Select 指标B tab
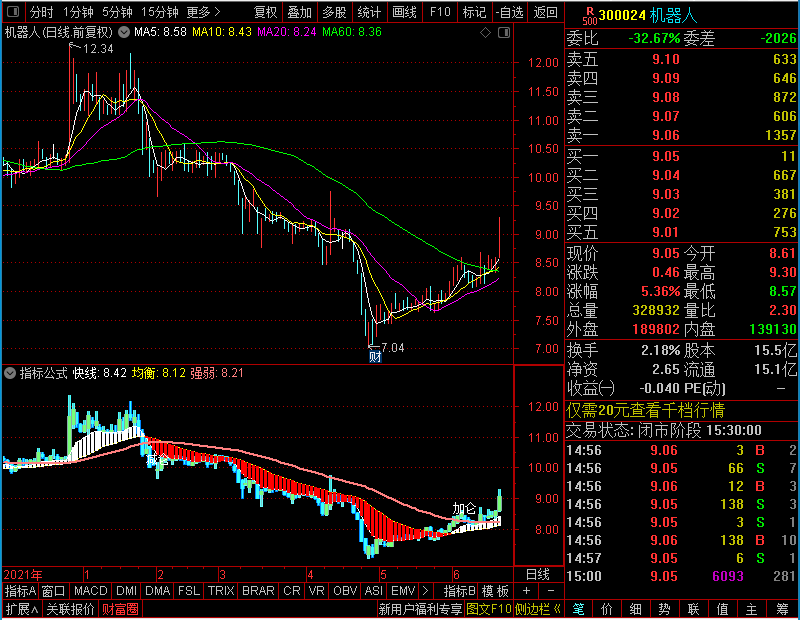The width and height of the screenshot is (800, 620). (460, 591)
